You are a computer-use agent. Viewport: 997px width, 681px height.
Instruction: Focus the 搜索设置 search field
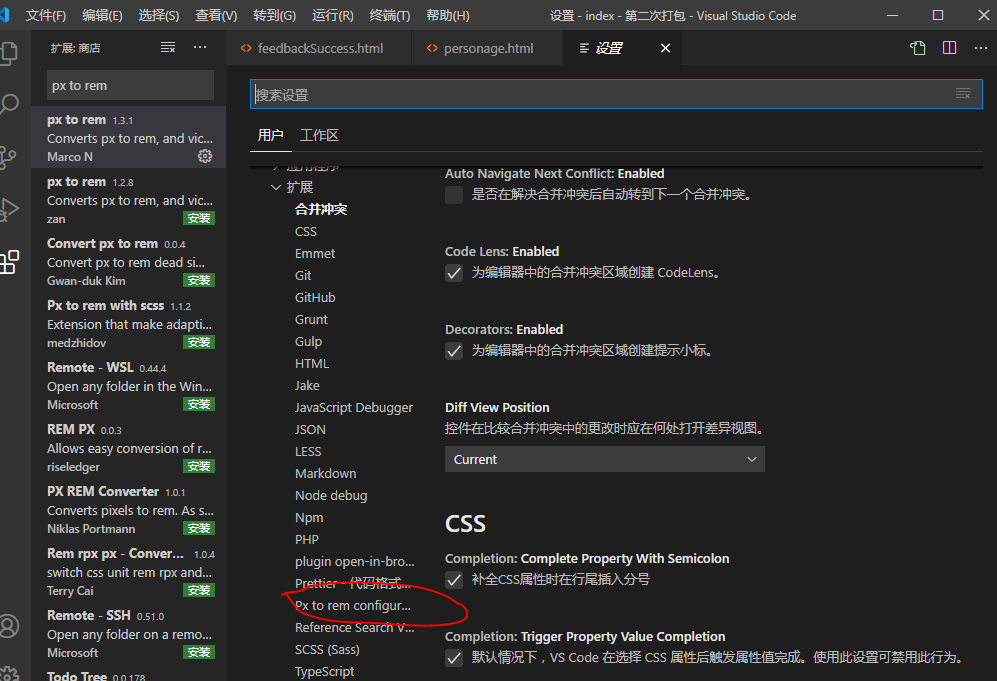click(616, 94)
